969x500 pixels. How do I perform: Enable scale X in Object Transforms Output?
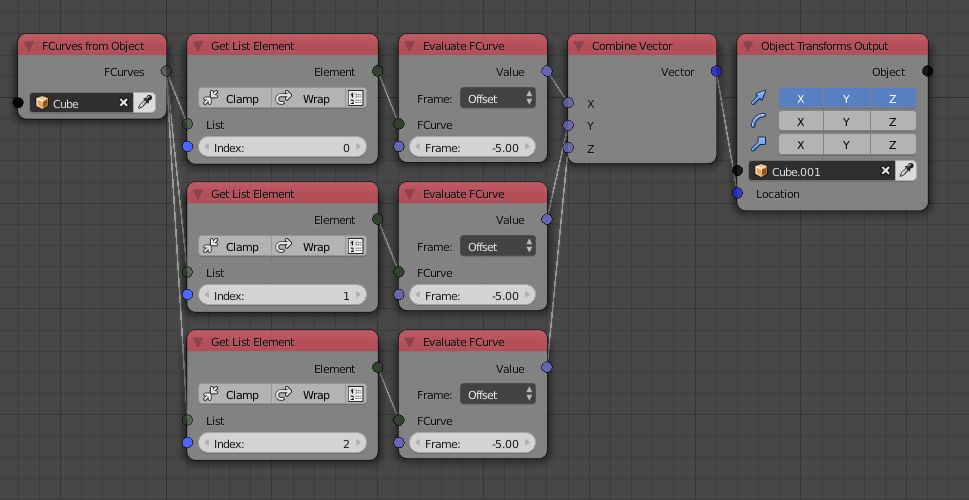coord(801,145)
